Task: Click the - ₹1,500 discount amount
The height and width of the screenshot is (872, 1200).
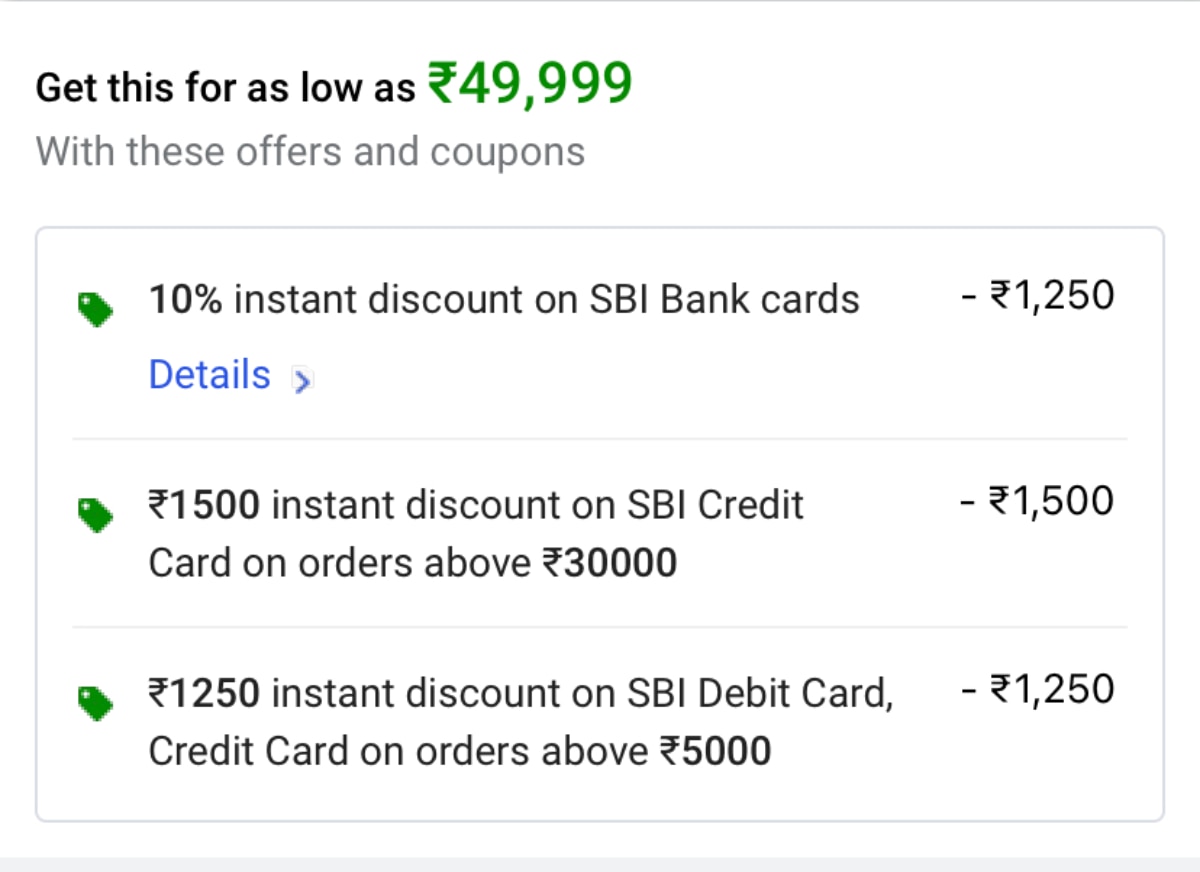Action: (x=1037, y=501)
